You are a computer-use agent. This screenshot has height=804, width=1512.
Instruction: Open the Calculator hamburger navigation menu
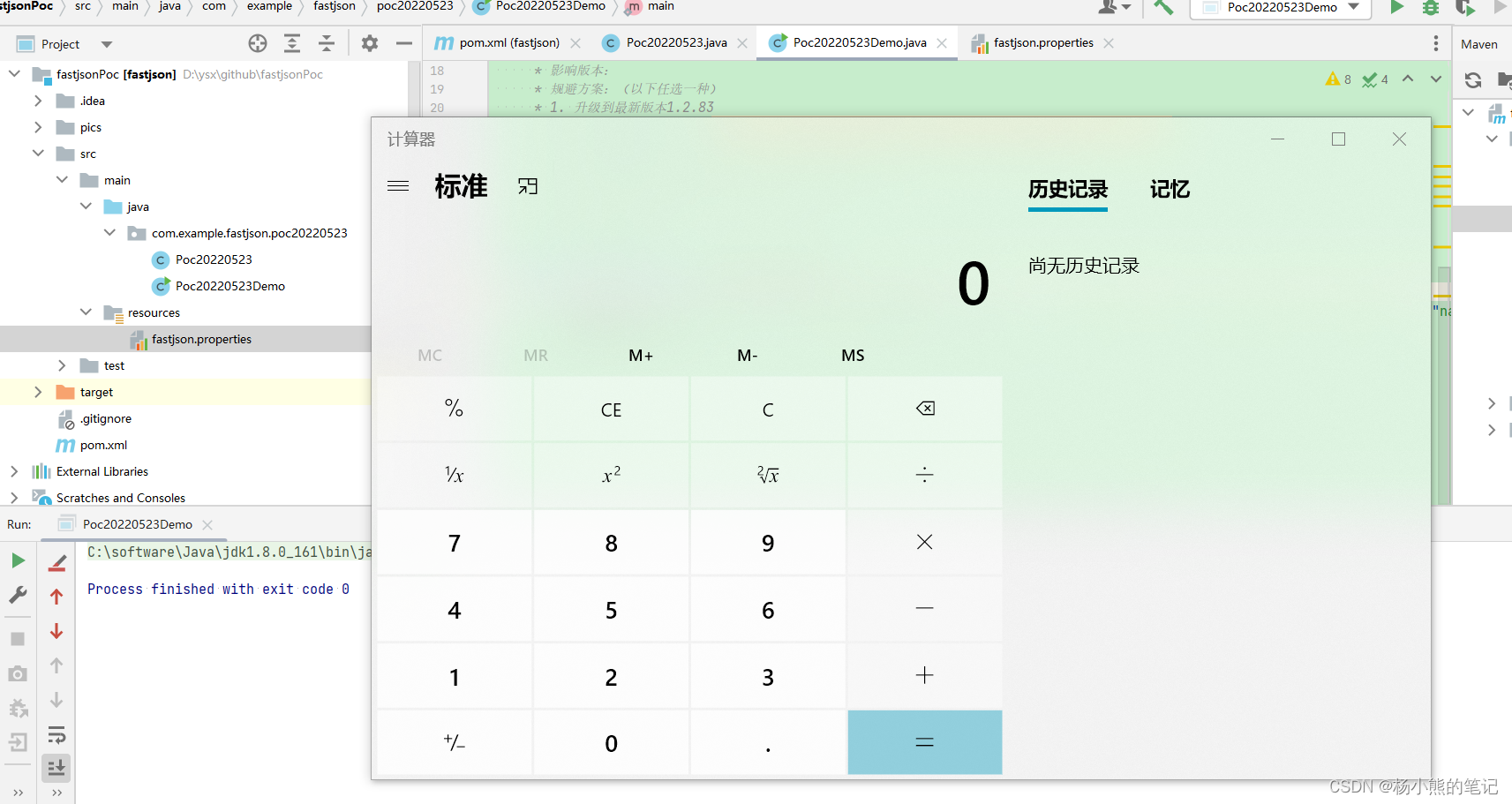[398, 185]
